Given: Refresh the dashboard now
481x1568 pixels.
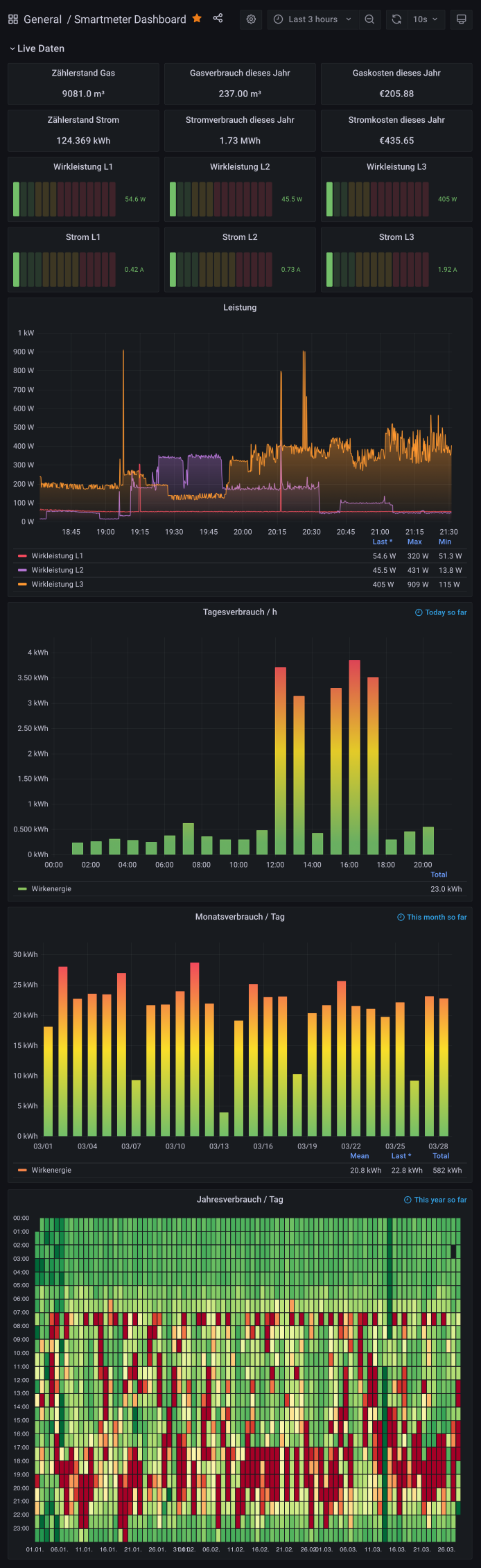Looking at the screenshot, I should coord(396,19).
